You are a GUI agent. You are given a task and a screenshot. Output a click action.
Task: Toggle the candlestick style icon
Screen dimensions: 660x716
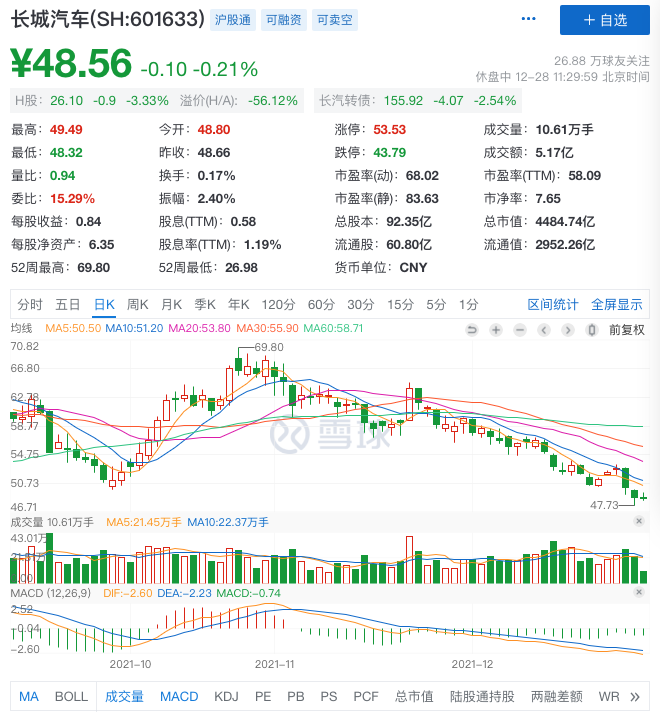(591, 330)
